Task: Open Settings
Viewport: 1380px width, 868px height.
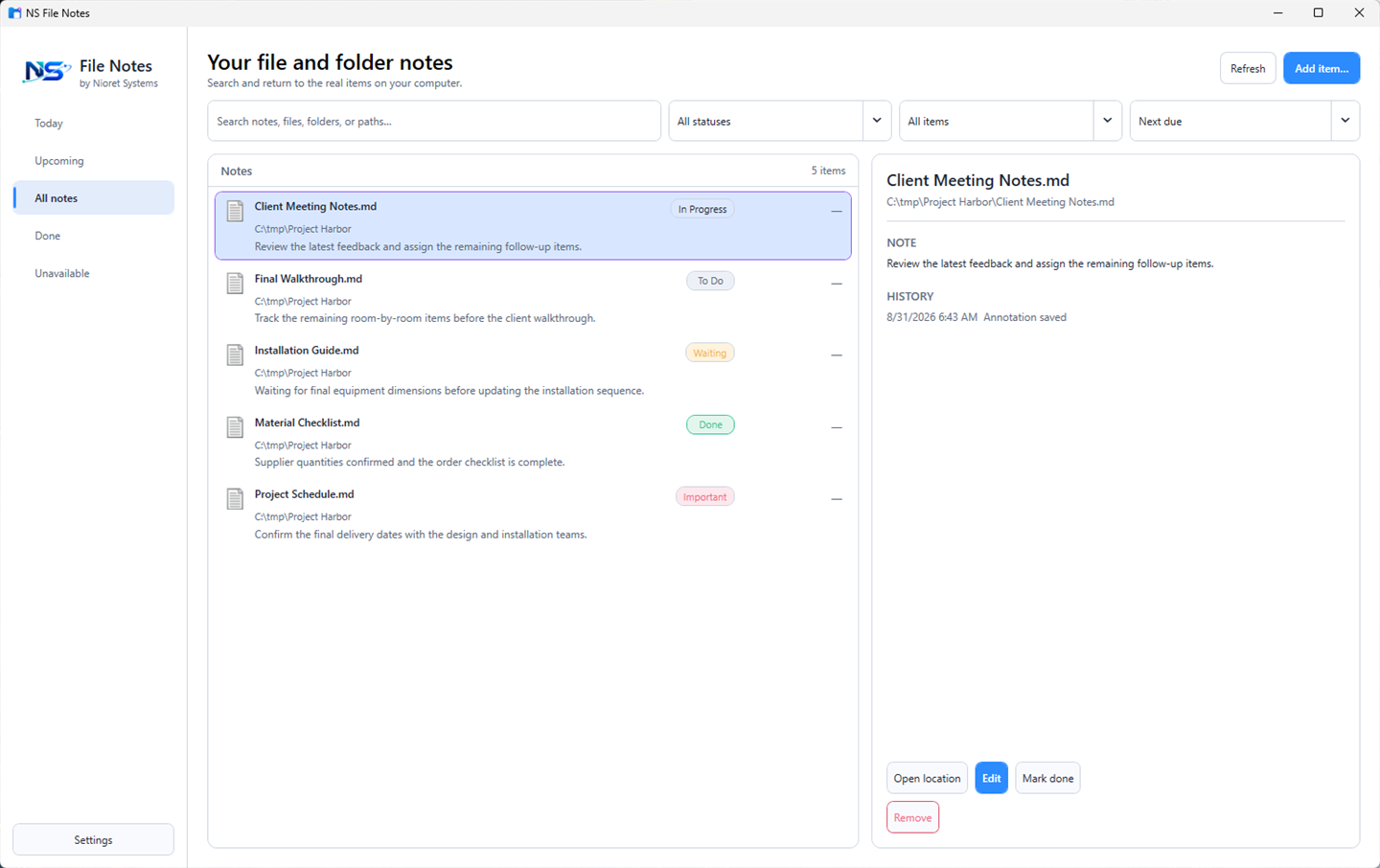Action: (x=93, y=839)
